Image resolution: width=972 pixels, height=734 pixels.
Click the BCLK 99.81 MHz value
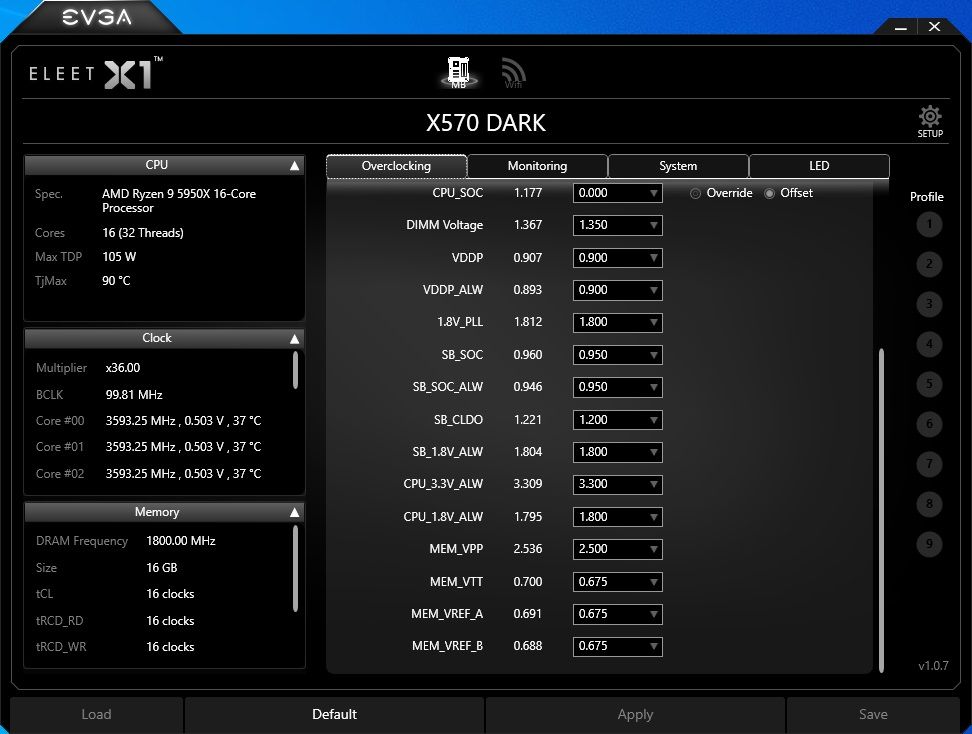(x=134, y=395)
